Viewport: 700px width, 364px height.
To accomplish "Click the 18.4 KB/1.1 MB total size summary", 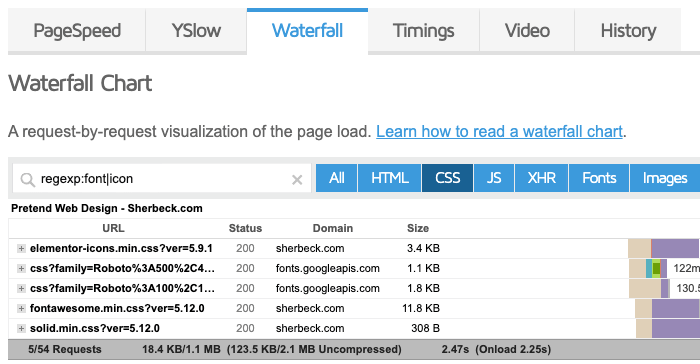I will [x=181, y=349].
